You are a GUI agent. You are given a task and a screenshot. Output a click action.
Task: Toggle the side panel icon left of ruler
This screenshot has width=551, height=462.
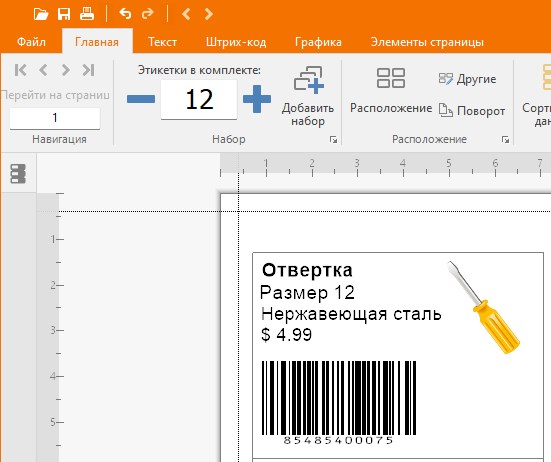18,174
